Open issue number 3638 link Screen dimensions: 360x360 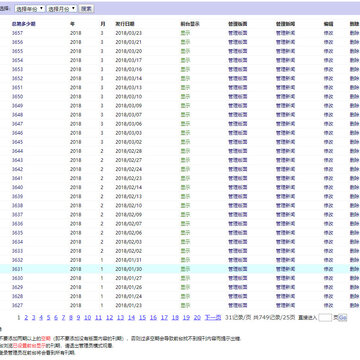(17, 206)
